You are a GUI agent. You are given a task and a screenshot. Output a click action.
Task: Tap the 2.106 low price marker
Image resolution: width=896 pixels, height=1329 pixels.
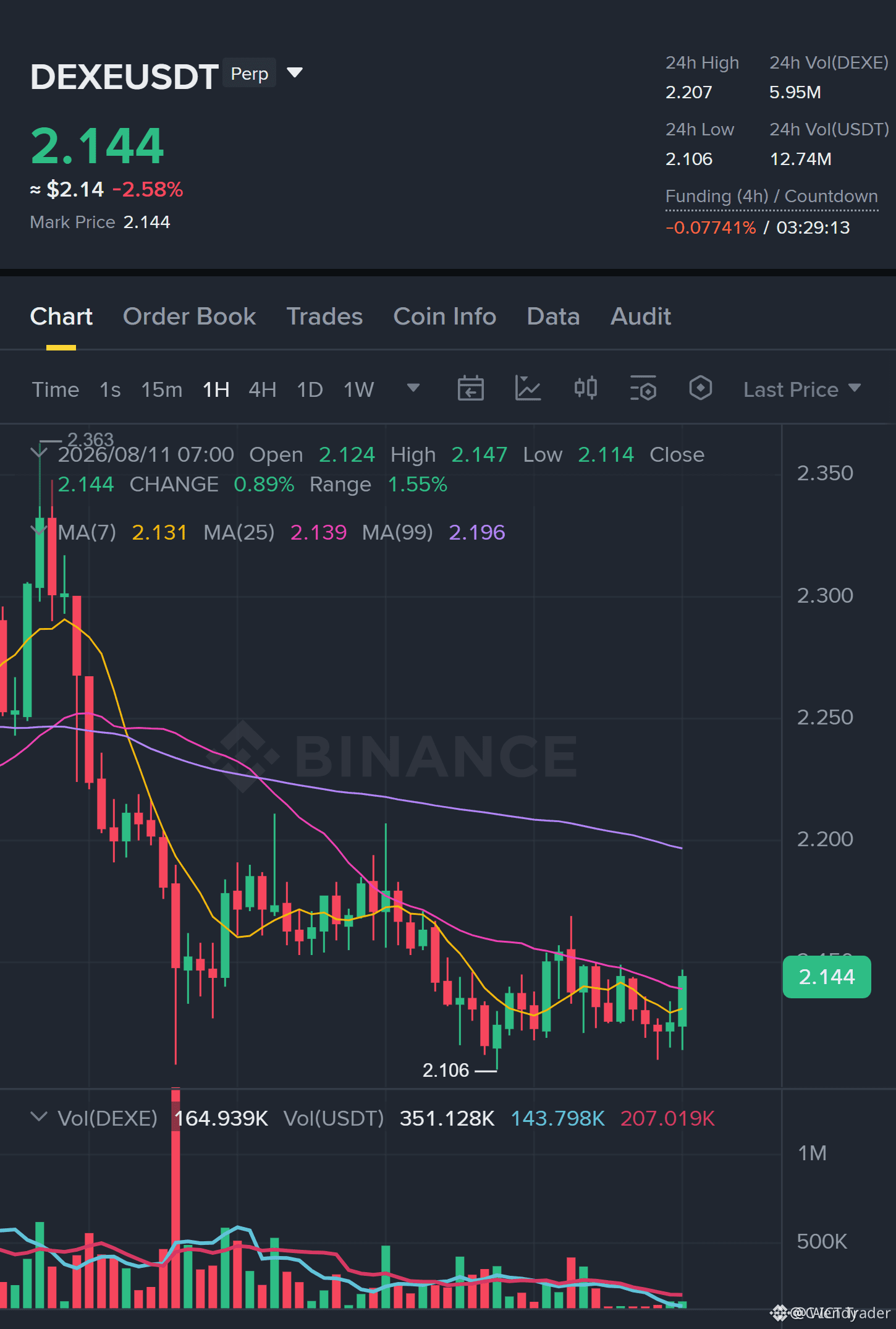pos(446,1070)
